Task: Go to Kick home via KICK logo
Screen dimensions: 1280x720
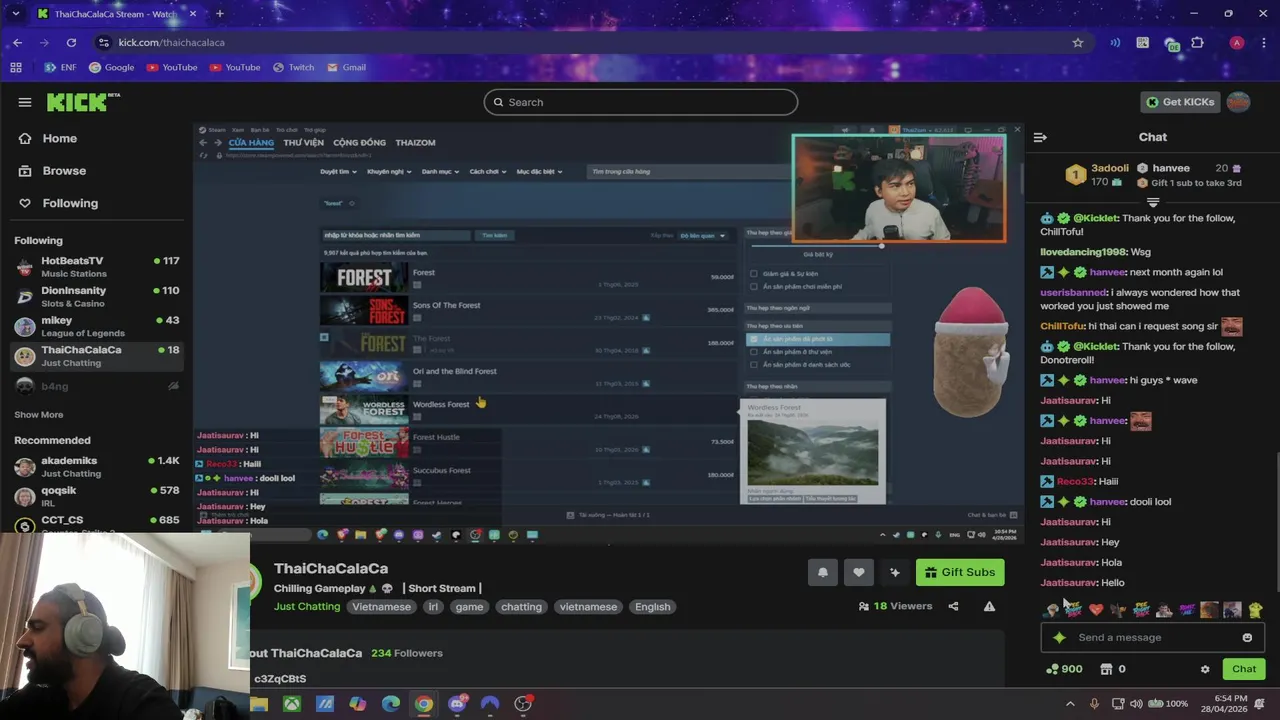Action: pyautogui.click(x=83, y=102)
